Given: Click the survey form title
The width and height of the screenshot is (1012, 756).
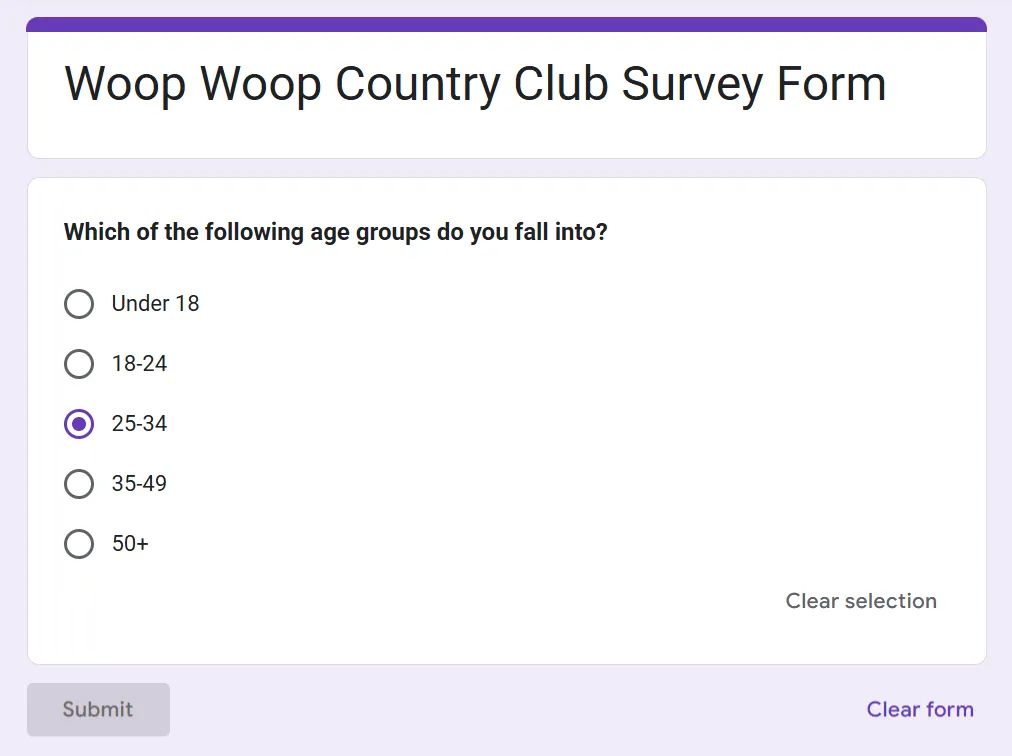Looking at the screenshot, I should (x=474, y=84).
